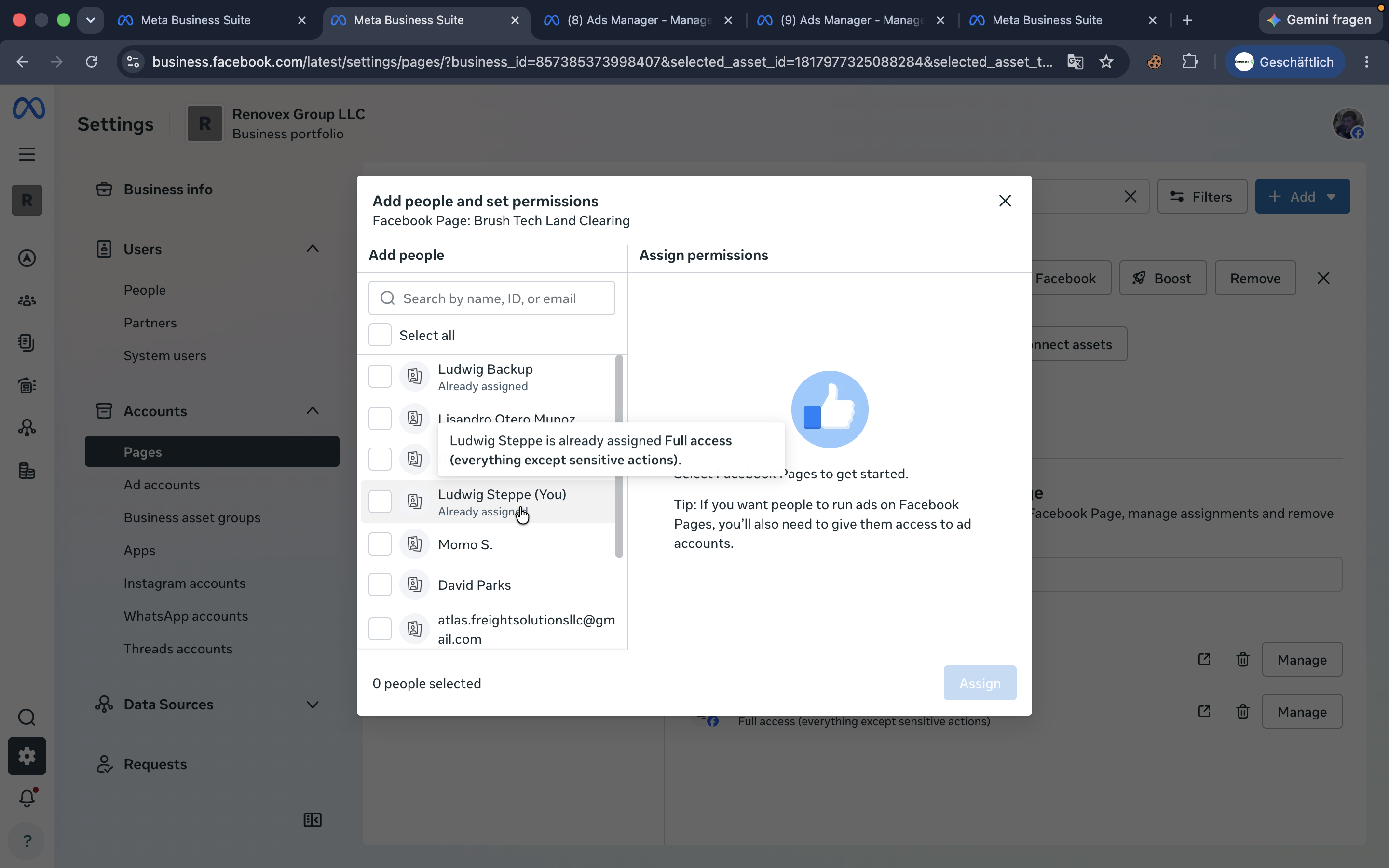Tick the checkbox for Momo S.
Screen dimensions: 1389x868
click(380, 543)
